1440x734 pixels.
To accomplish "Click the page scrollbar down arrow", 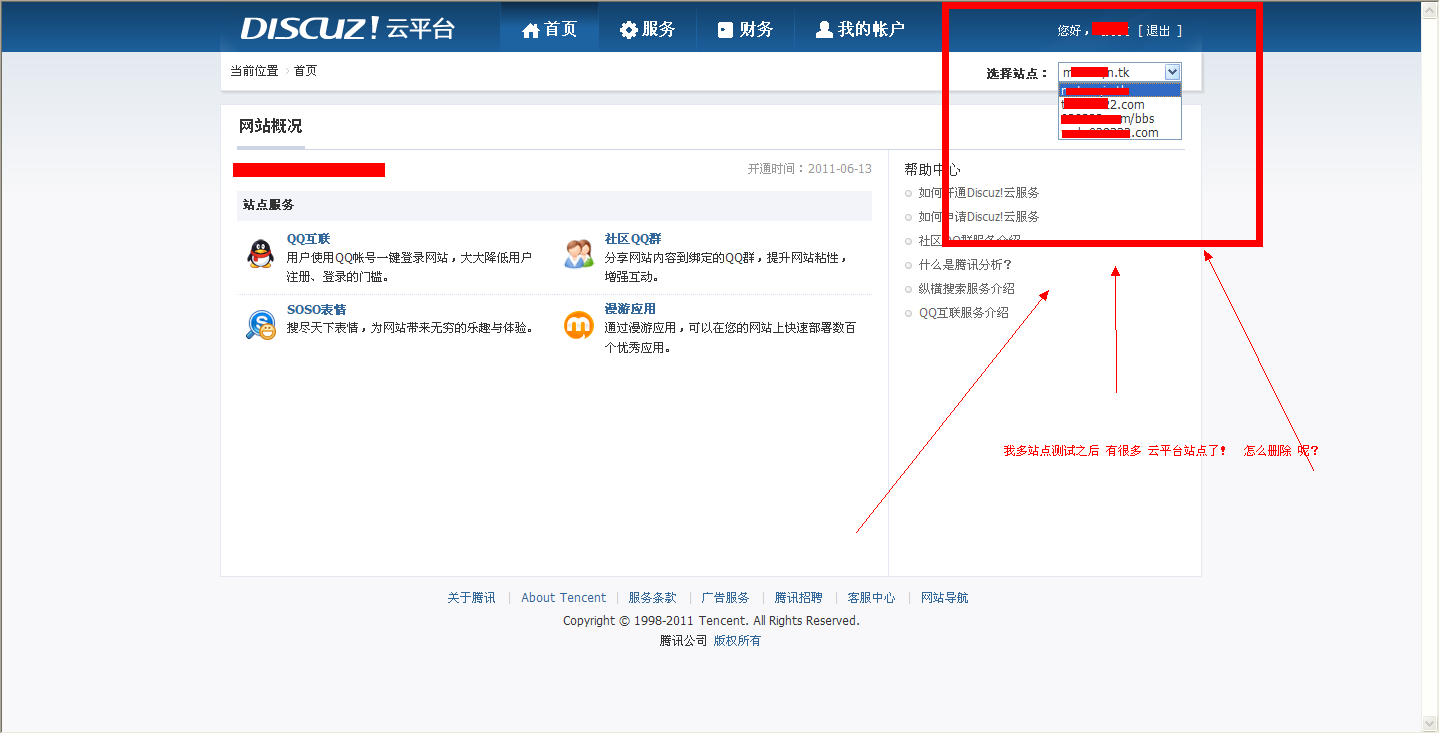I will [1430, 723].
